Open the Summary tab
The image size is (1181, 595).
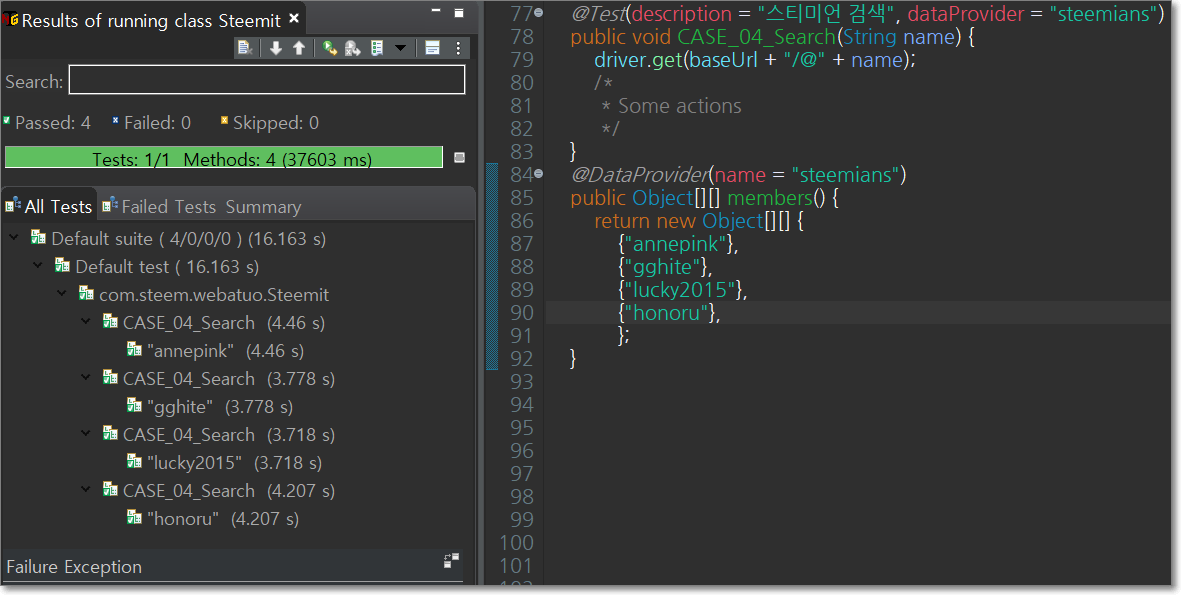coord(263,206)
